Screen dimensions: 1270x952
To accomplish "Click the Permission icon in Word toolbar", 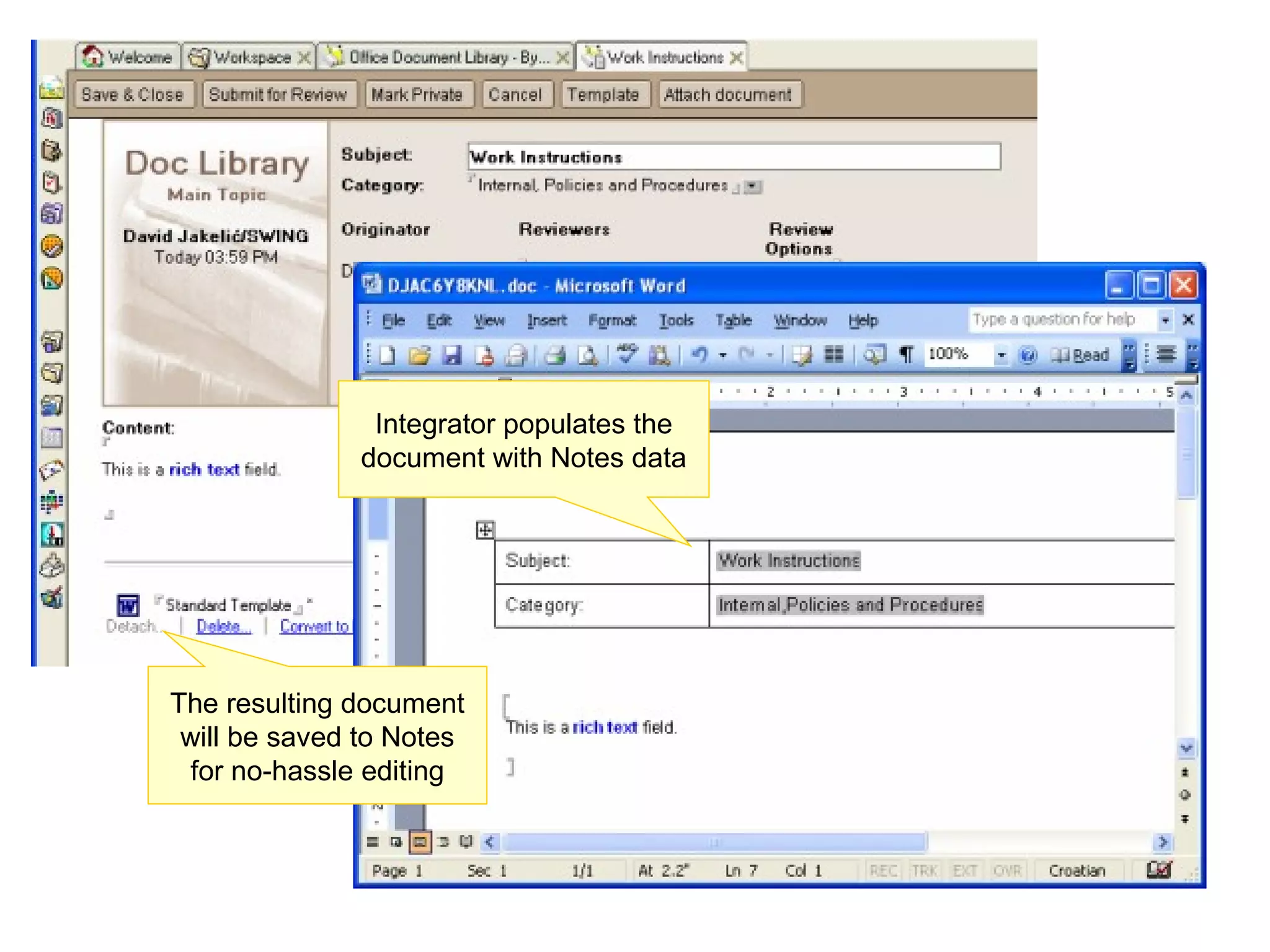I will [484, 355].
